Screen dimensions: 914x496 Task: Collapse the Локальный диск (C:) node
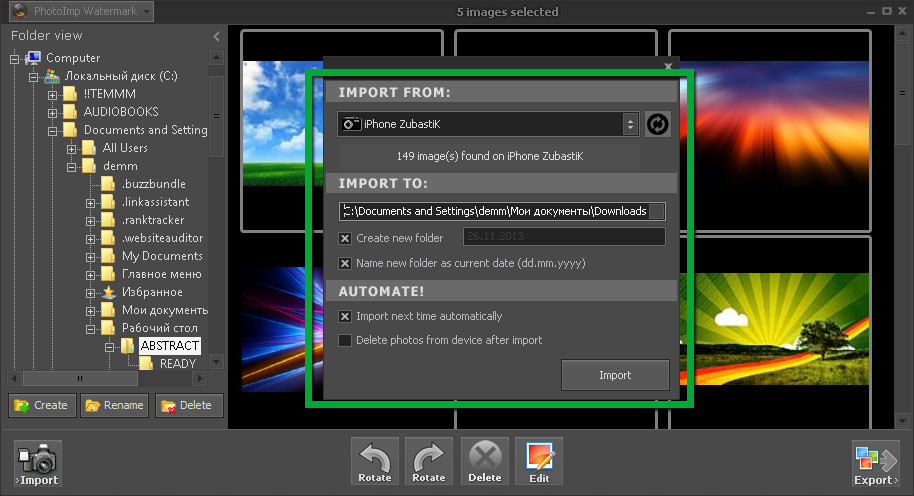pyautogui.click(x=33, y=77)
